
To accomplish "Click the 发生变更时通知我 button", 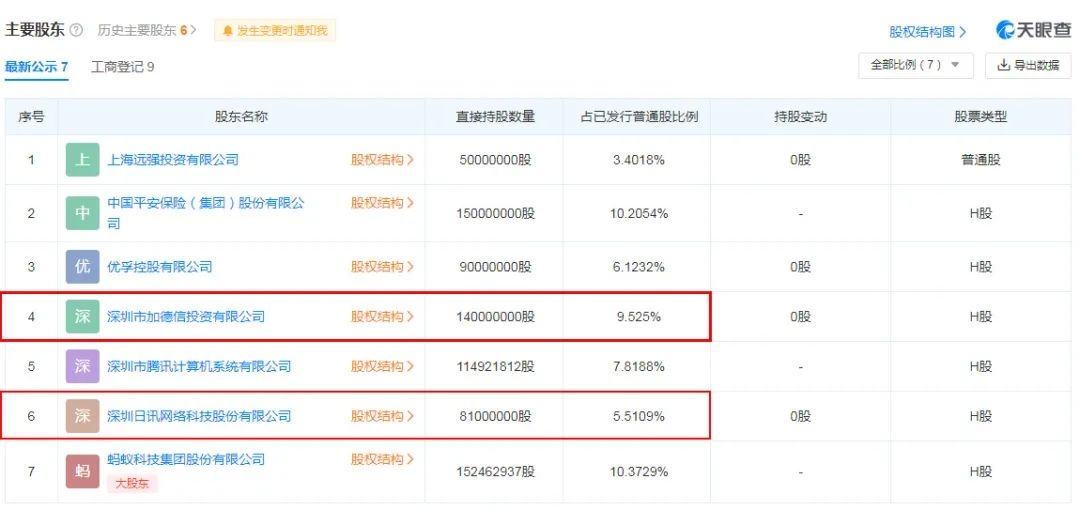I will [x=275, y=30].
